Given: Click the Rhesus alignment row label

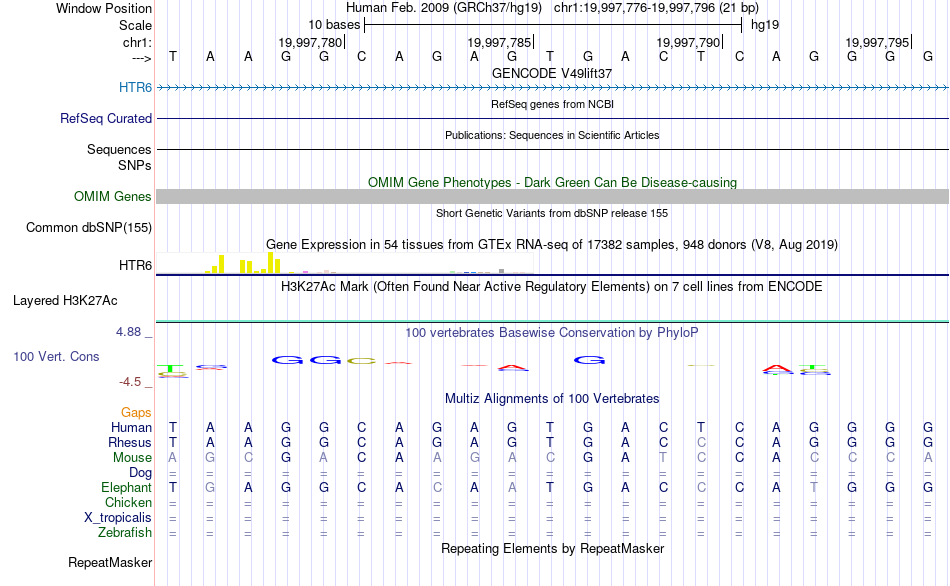Looking at the screenshot, I should click(130, 443).
